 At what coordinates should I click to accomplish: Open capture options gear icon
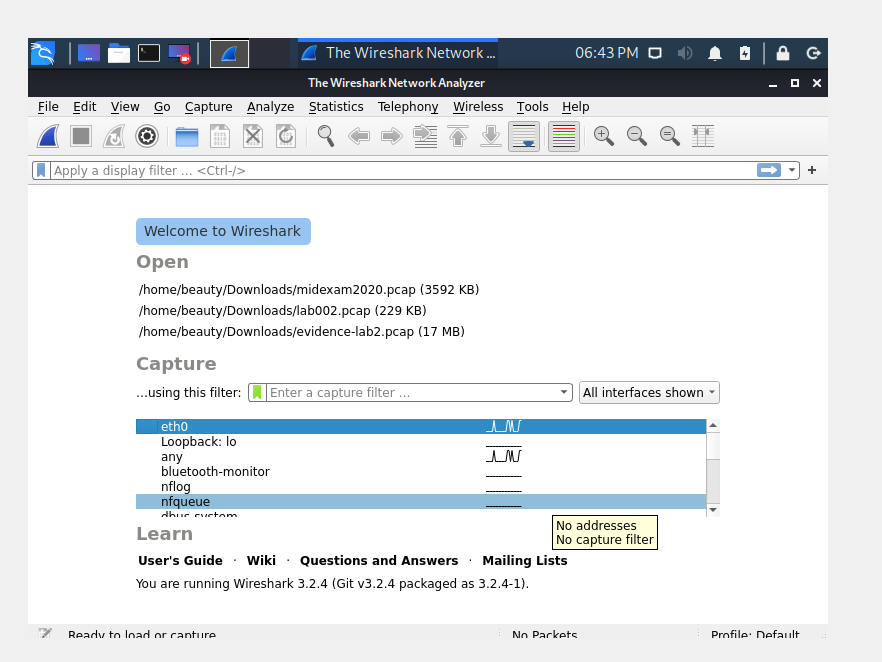[147, 137]
